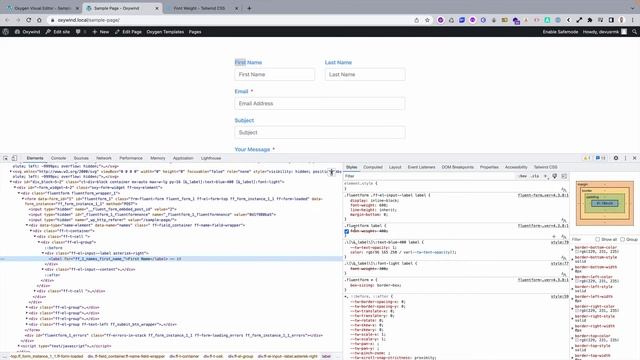Expand ff-el-input--content div node
This screenshot has height=360, width=640.
coord(43,269)
